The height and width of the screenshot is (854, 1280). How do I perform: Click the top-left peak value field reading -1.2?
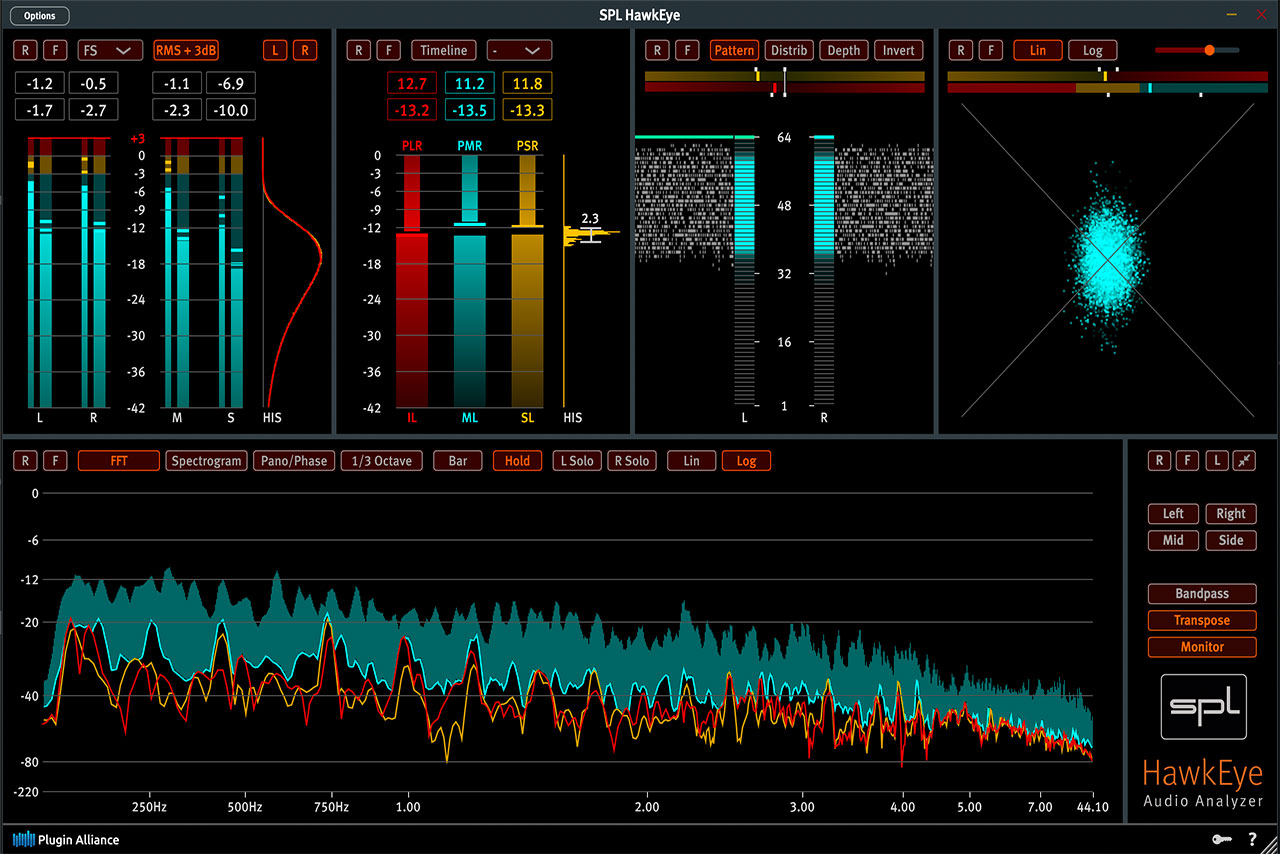tap(40, 83)
